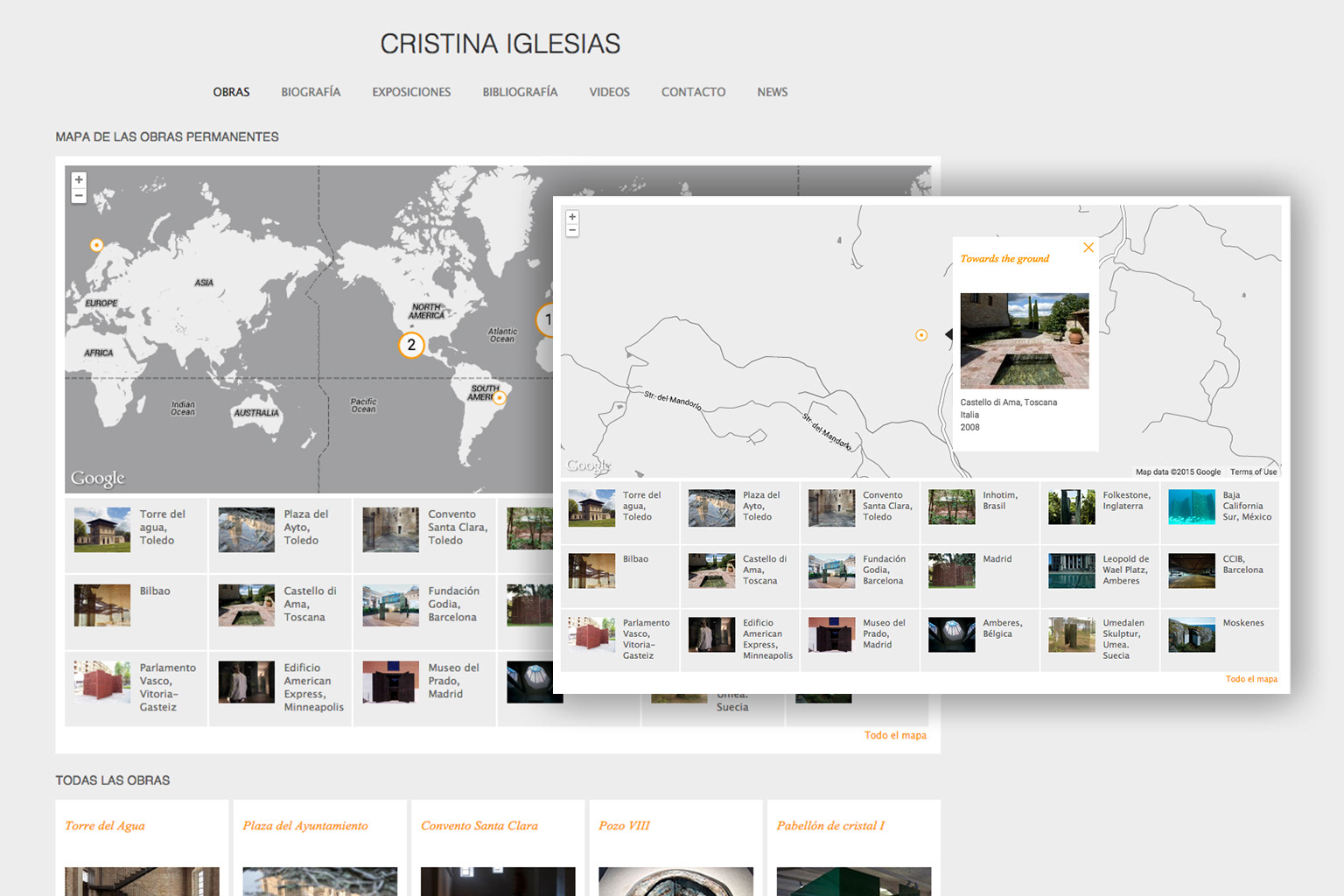
Task: Open Pabellón de cristal I work card
Action: 853,848
